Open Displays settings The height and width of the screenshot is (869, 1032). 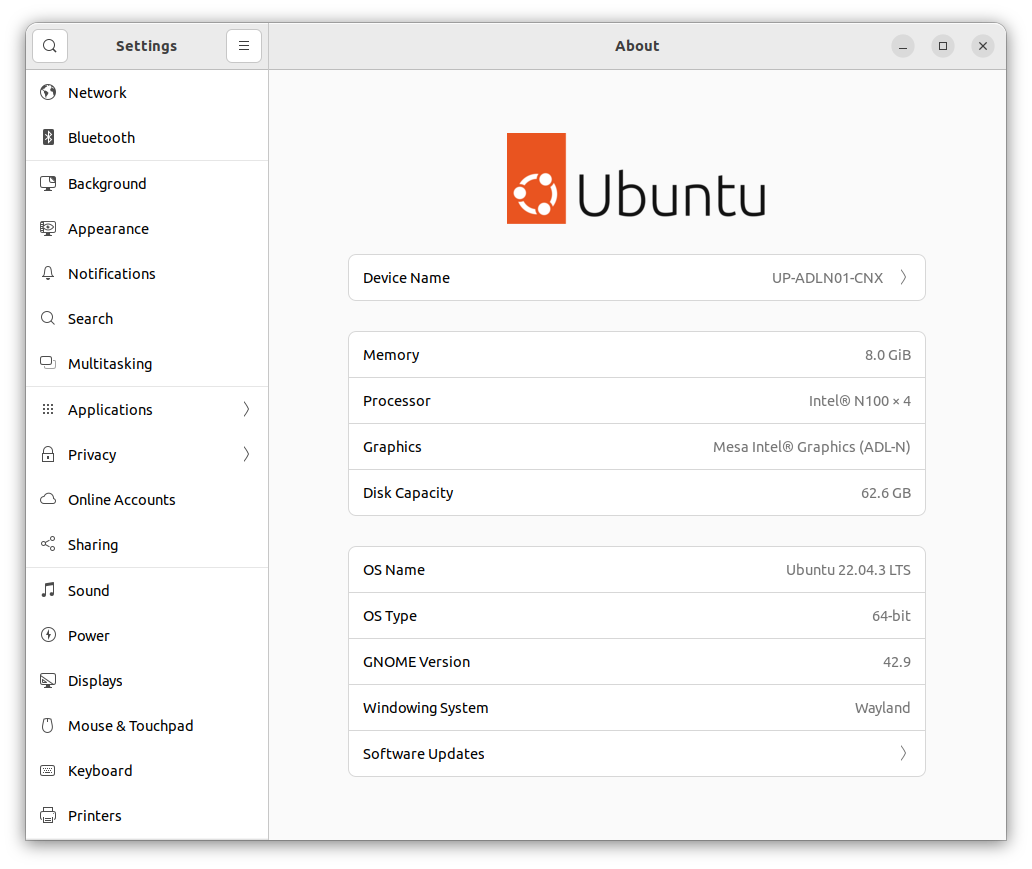click(x=147, y=680)
